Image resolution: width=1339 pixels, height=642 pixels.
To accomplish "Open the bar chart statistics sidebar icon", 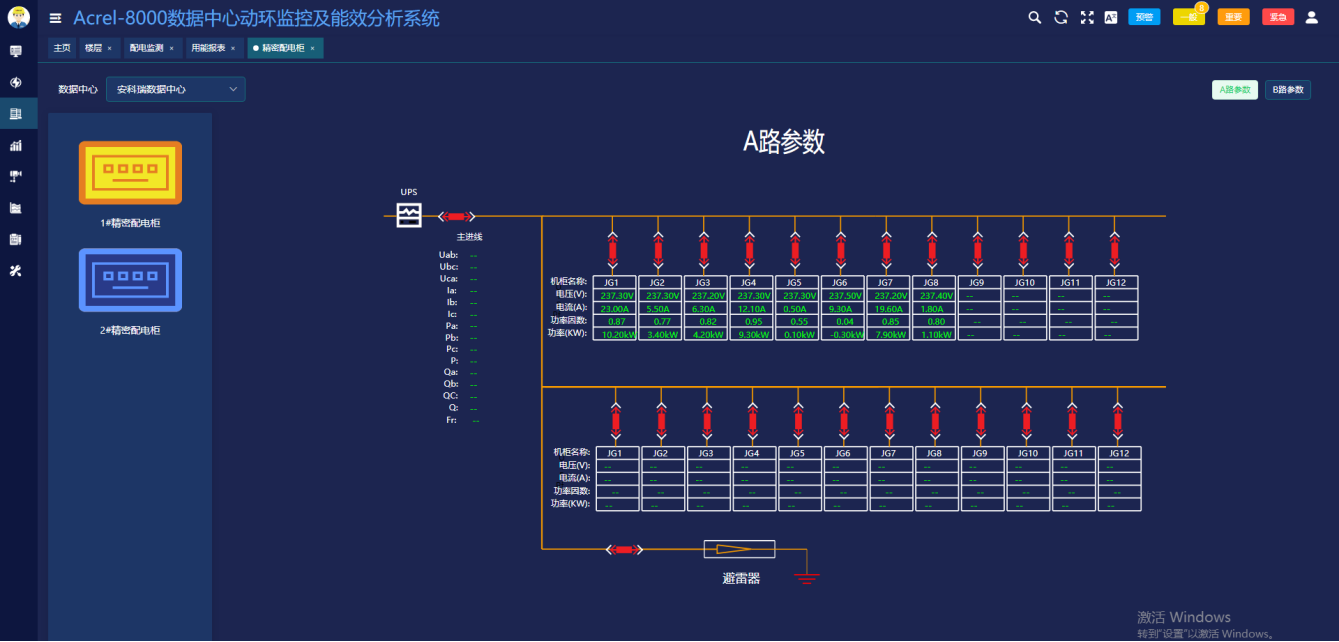I will (x=16, y=145).
